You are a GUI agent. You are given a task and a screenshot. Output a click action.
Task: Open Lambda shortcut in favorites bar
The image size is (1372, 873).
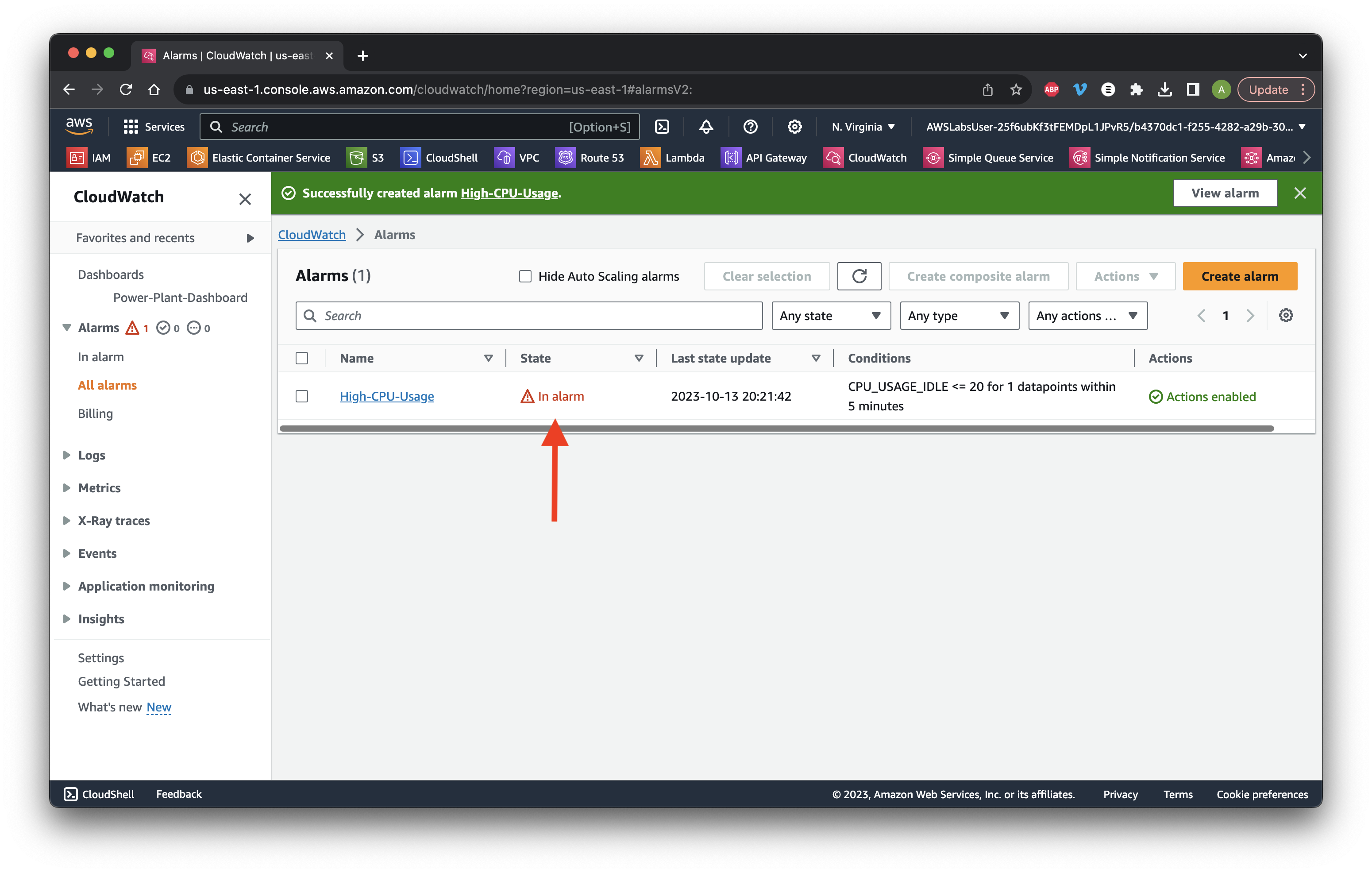673,158
